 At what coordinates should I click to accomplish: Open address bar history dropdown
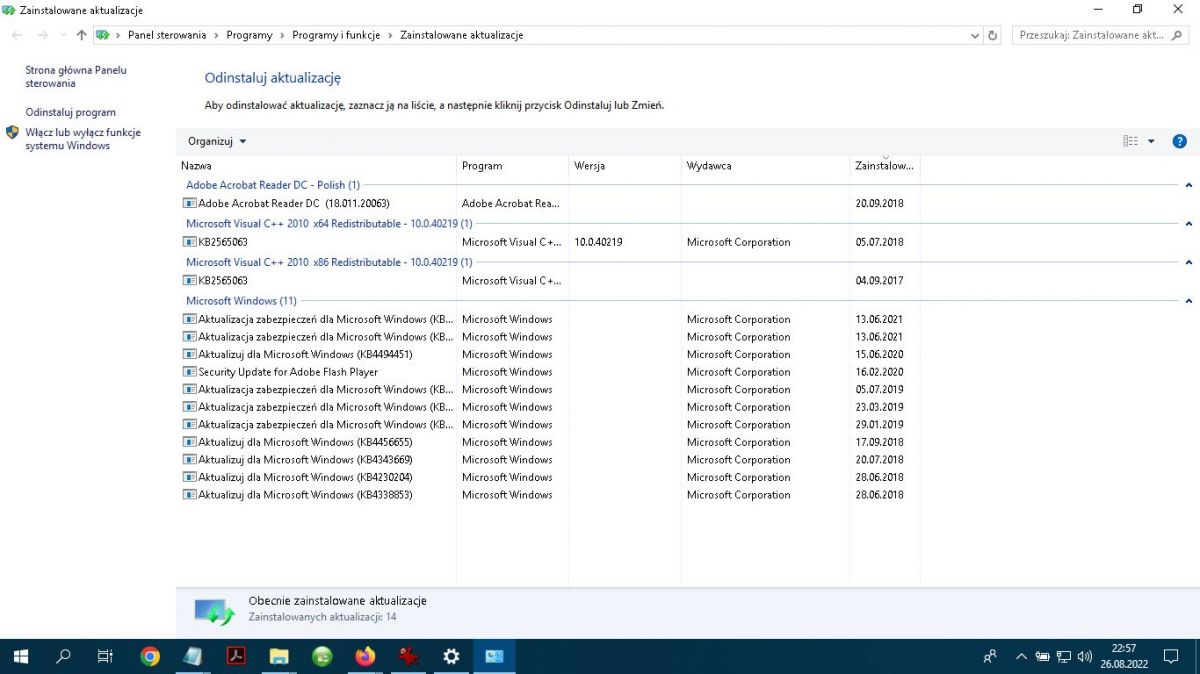coord(976,35)
